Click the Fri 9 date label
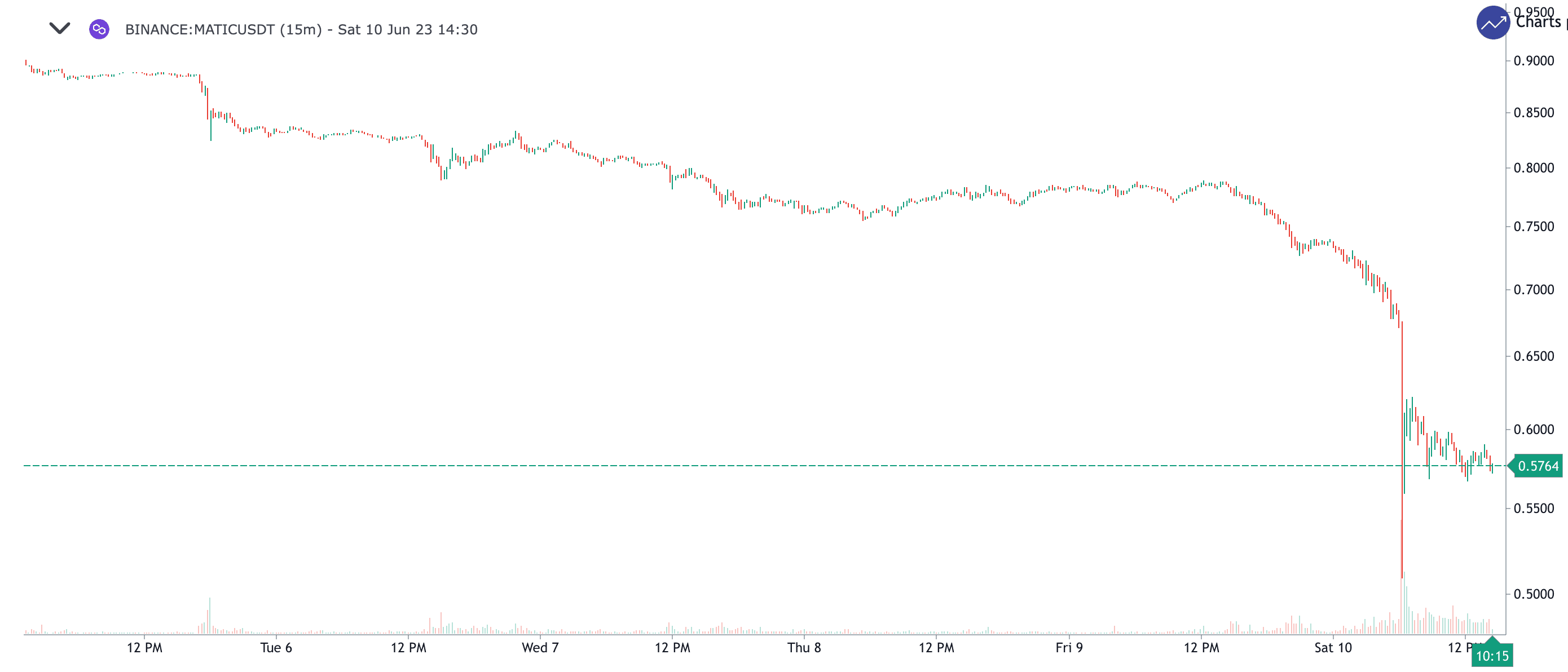 click(x=1069, y=648)
